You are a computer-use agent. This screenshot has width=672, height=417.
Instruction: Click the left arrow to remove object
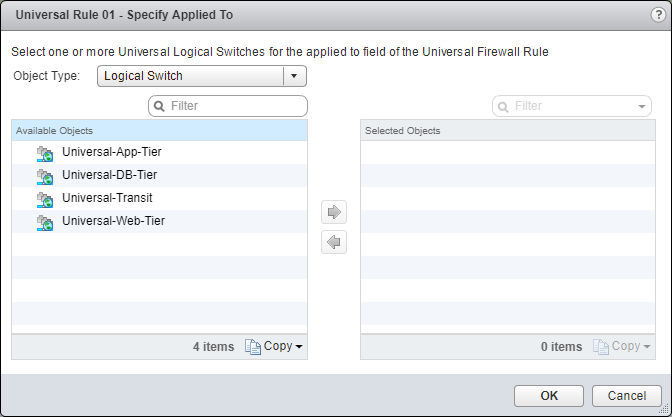(x=334, y=242)
